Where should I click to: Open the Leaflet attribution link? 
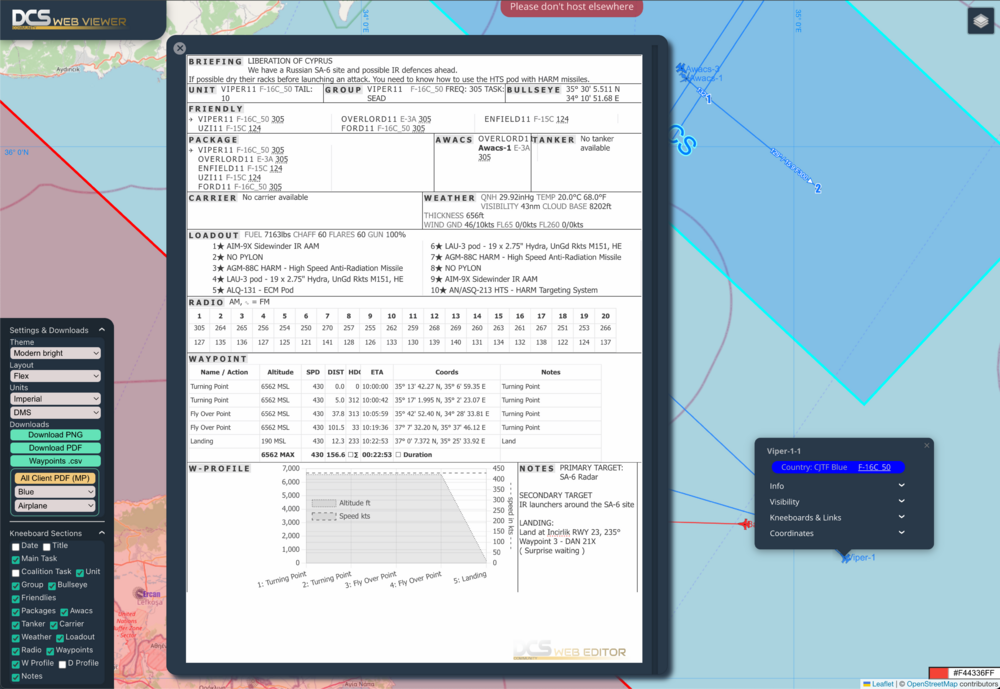click(x=883, y=684)
